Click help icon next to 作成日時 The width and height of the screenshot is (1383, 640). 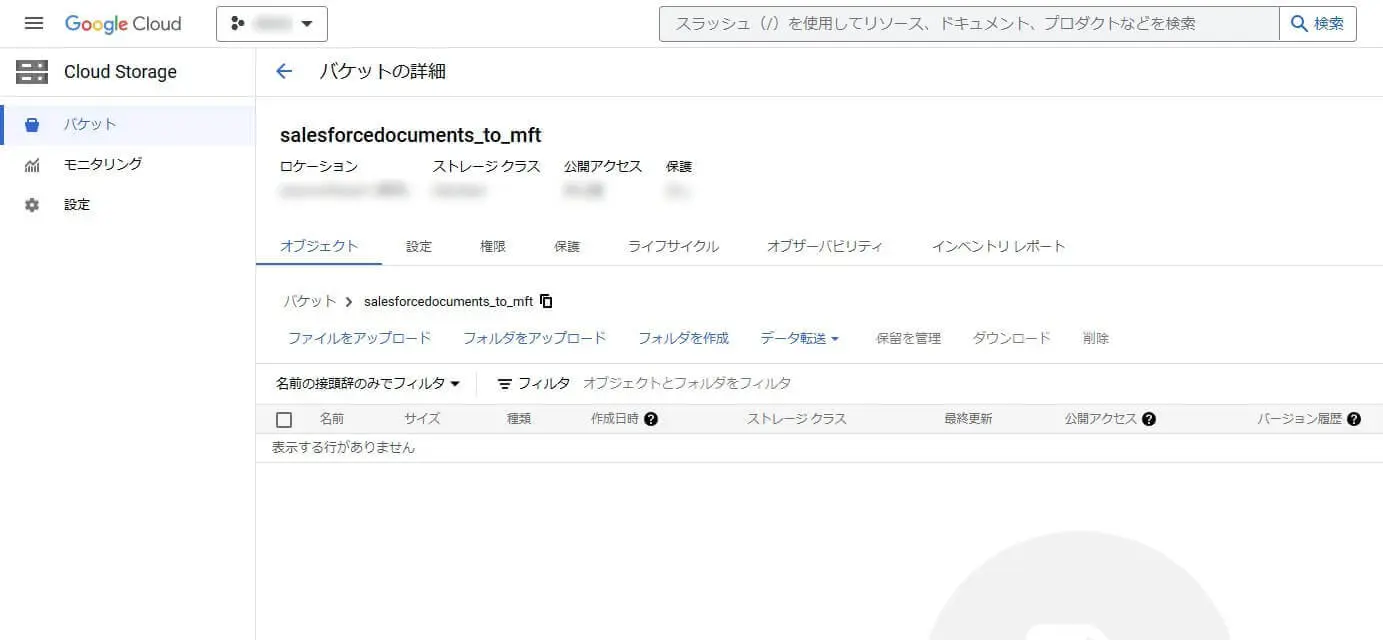651,419
